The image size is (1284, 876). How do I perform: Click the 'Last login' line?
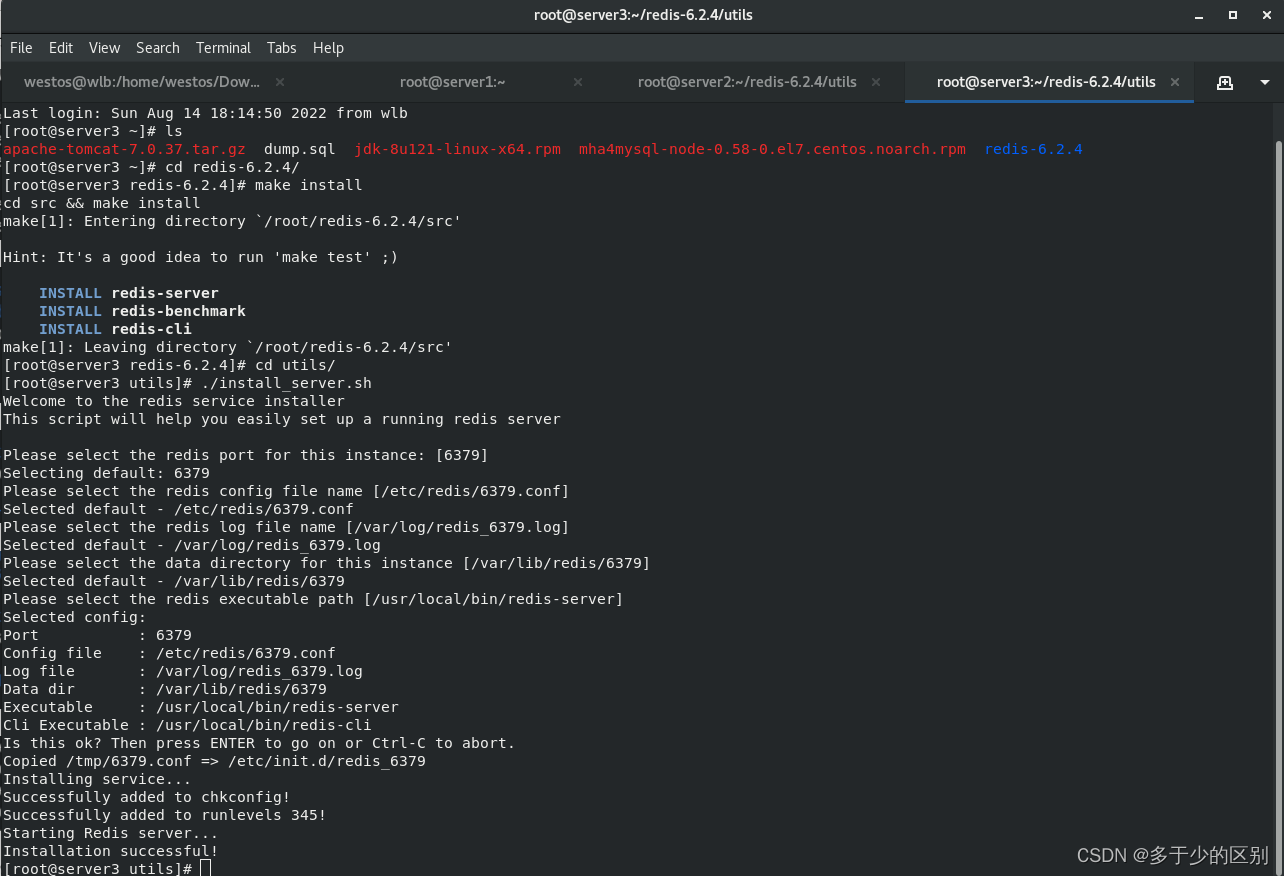205,113
